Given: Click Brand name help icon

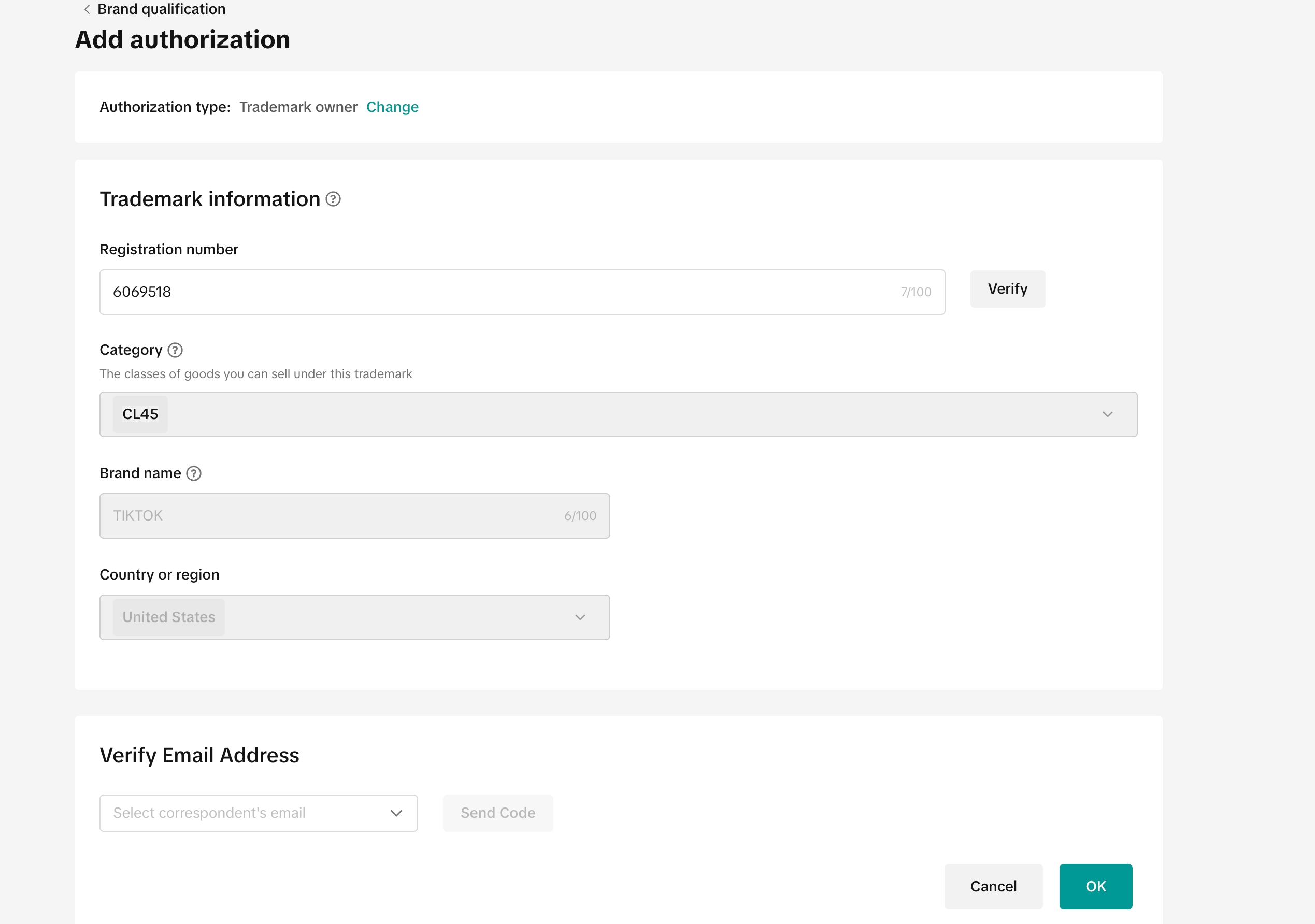Looking at the screenshot, I should pos(194,473).
